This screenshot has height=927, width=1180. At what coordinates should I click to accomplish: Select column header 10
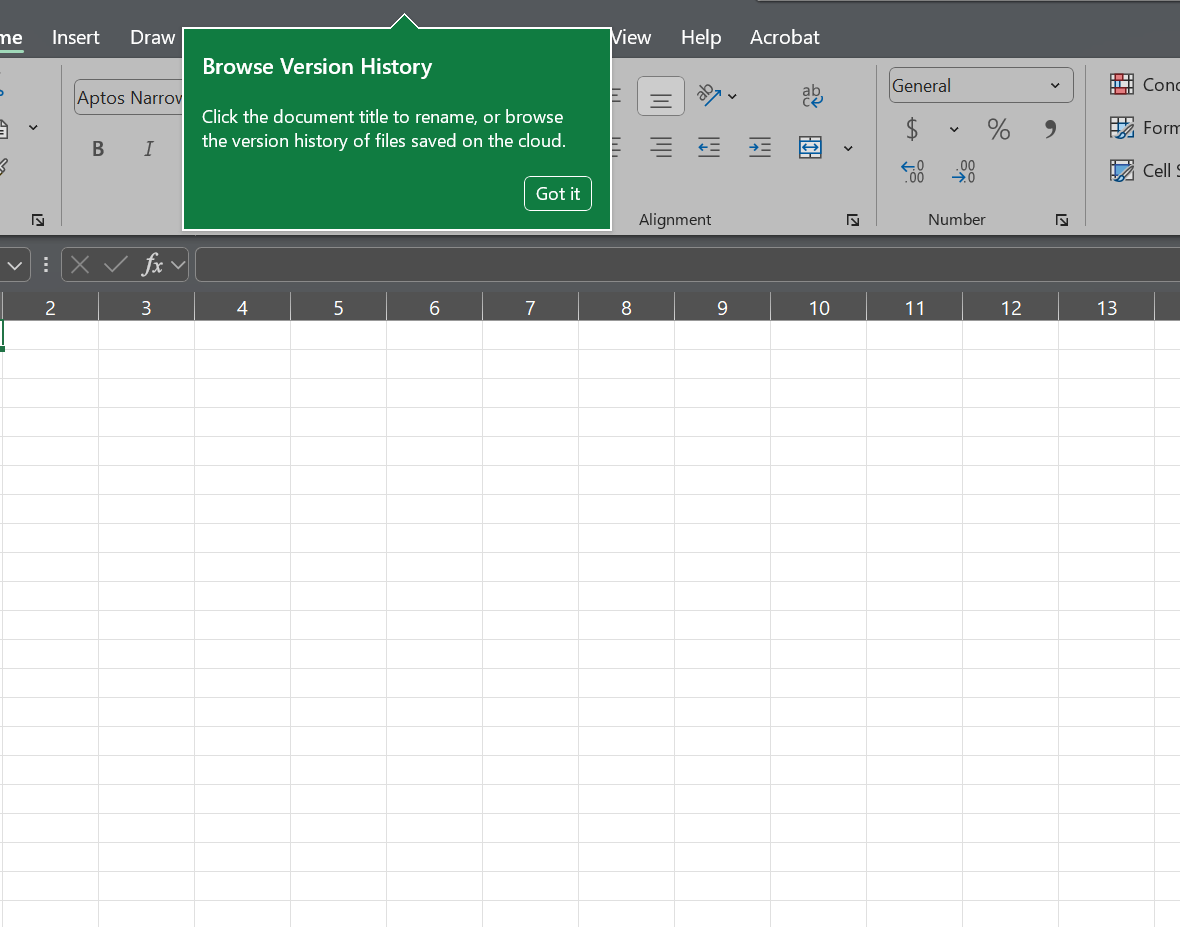pyautogui.click(x=818, y=307)
